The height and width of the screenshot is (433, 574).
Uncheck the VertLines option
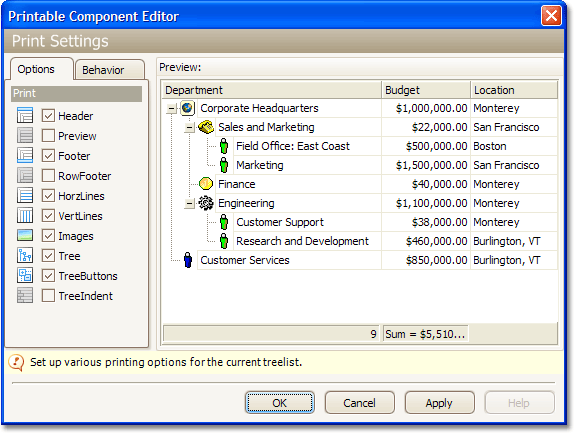coord(48,215)
